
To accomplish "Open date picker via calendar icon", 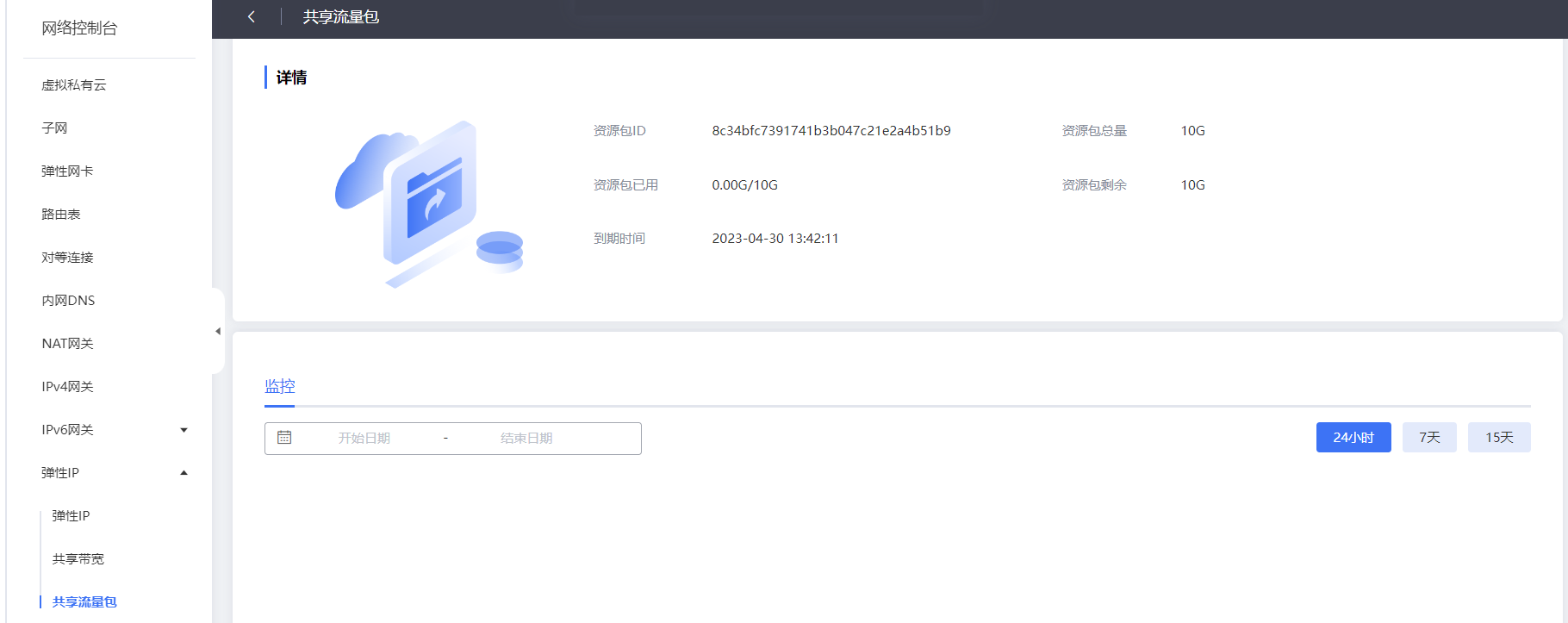I will pos(284,438).
